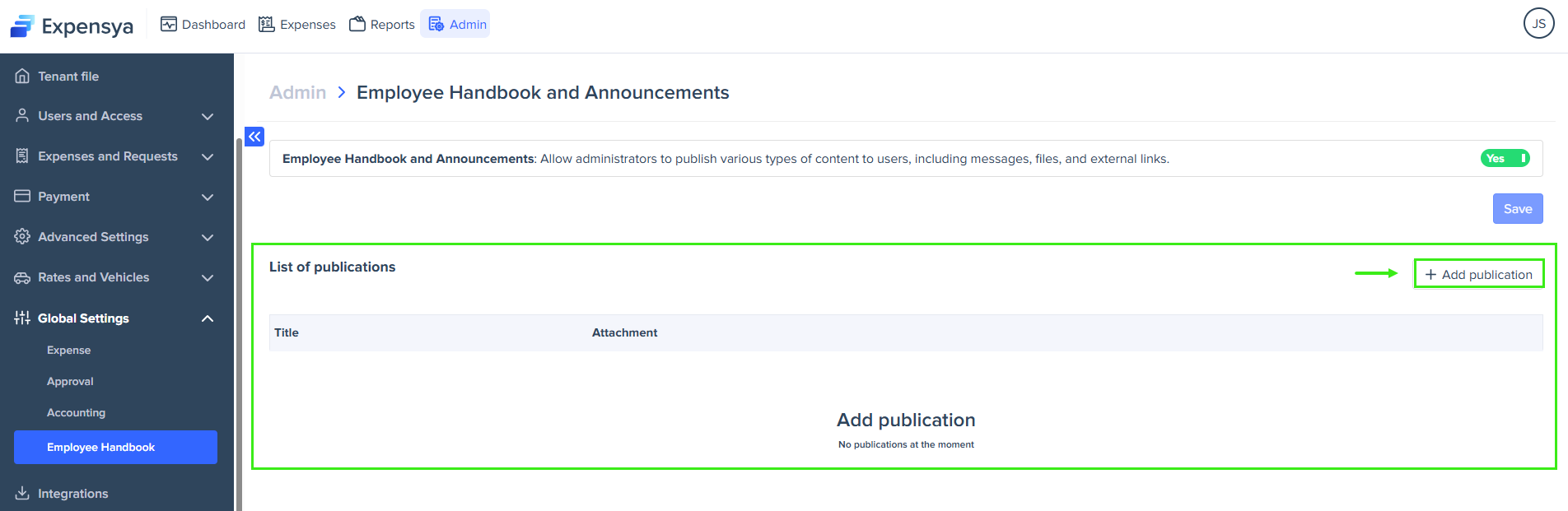Select Employee Handbook menu item

pos(115,447)
